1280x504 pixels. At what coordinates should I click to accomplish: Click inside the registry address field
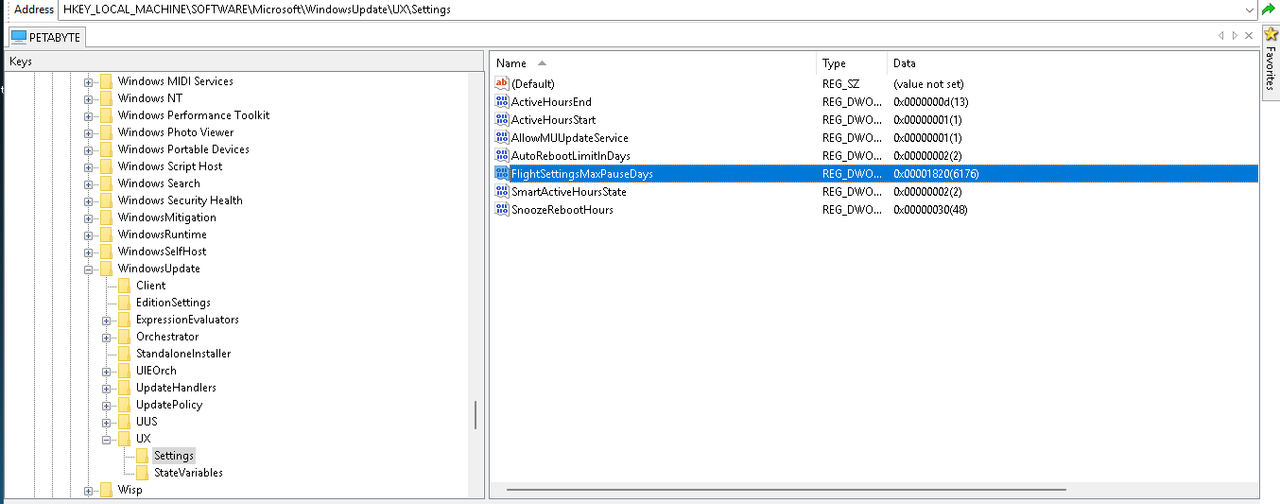click(x=650, y=9)
